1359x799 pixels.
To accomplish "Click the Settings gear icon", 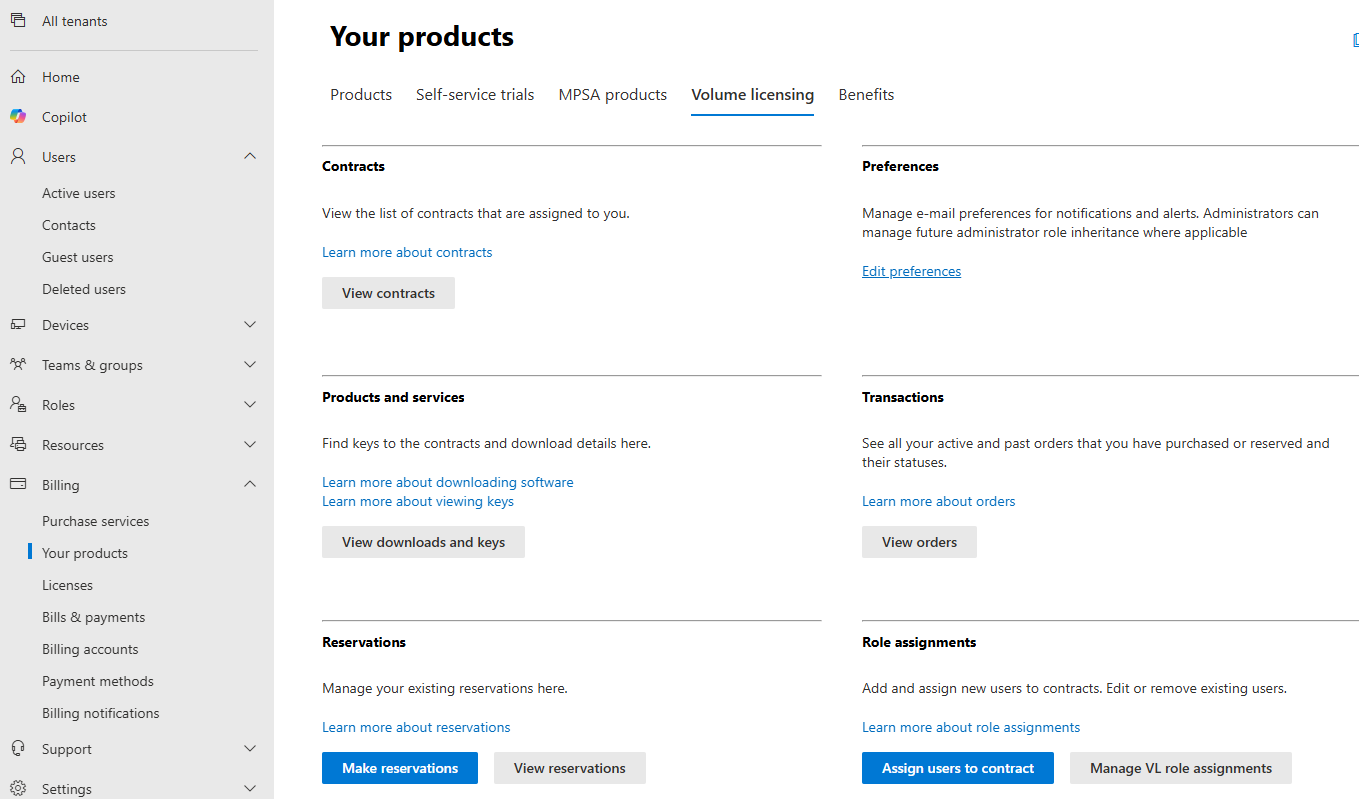I will point(18,789).
